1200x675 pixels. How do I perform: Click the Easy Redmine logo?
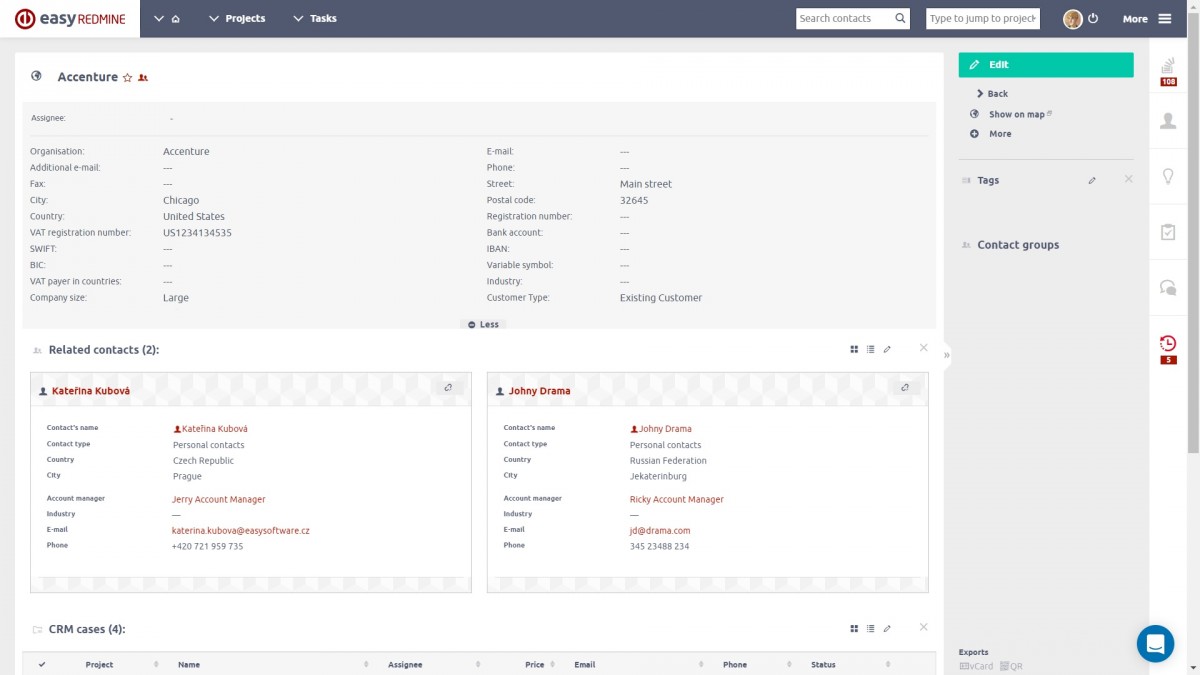(70, 19)
